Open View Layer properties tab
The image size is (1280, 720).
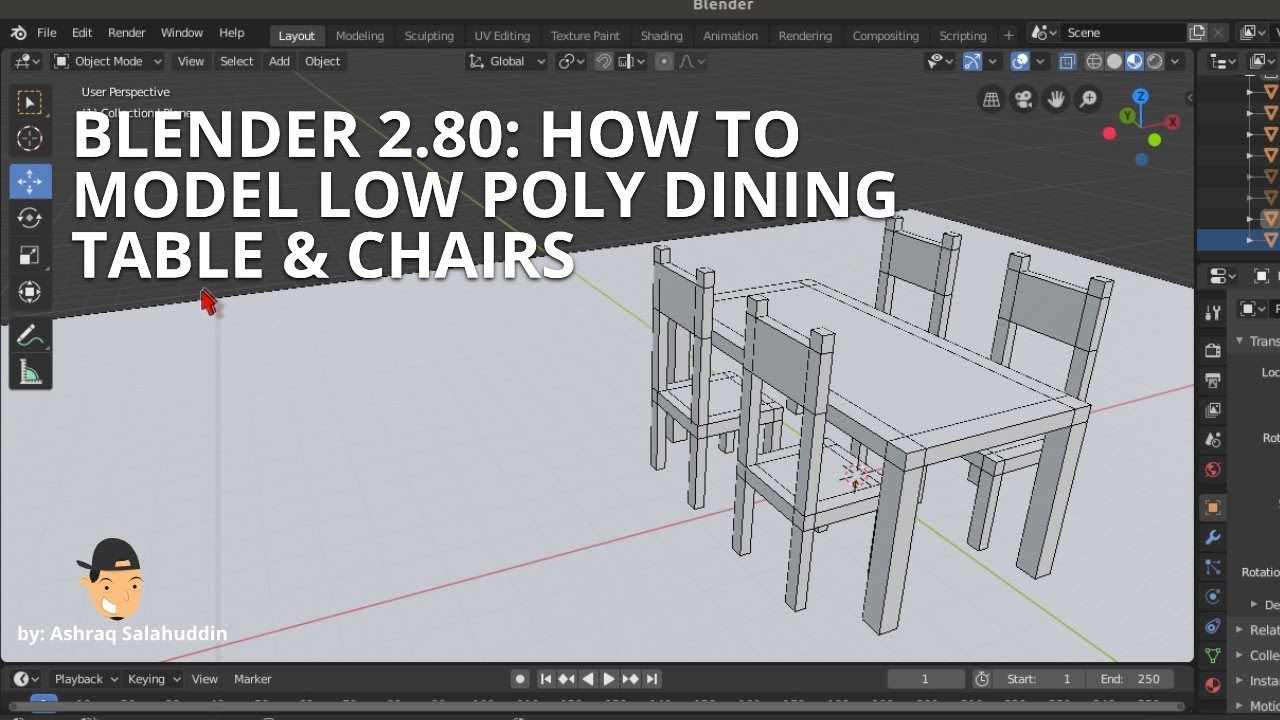pos(1212,410)
